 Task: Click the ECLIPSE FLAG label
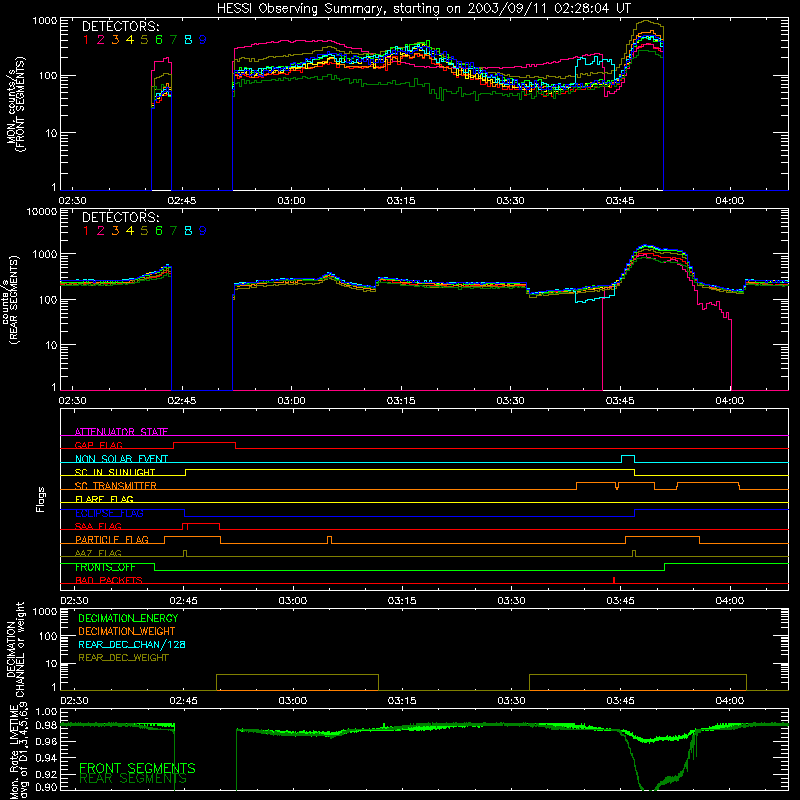point(109,513)
